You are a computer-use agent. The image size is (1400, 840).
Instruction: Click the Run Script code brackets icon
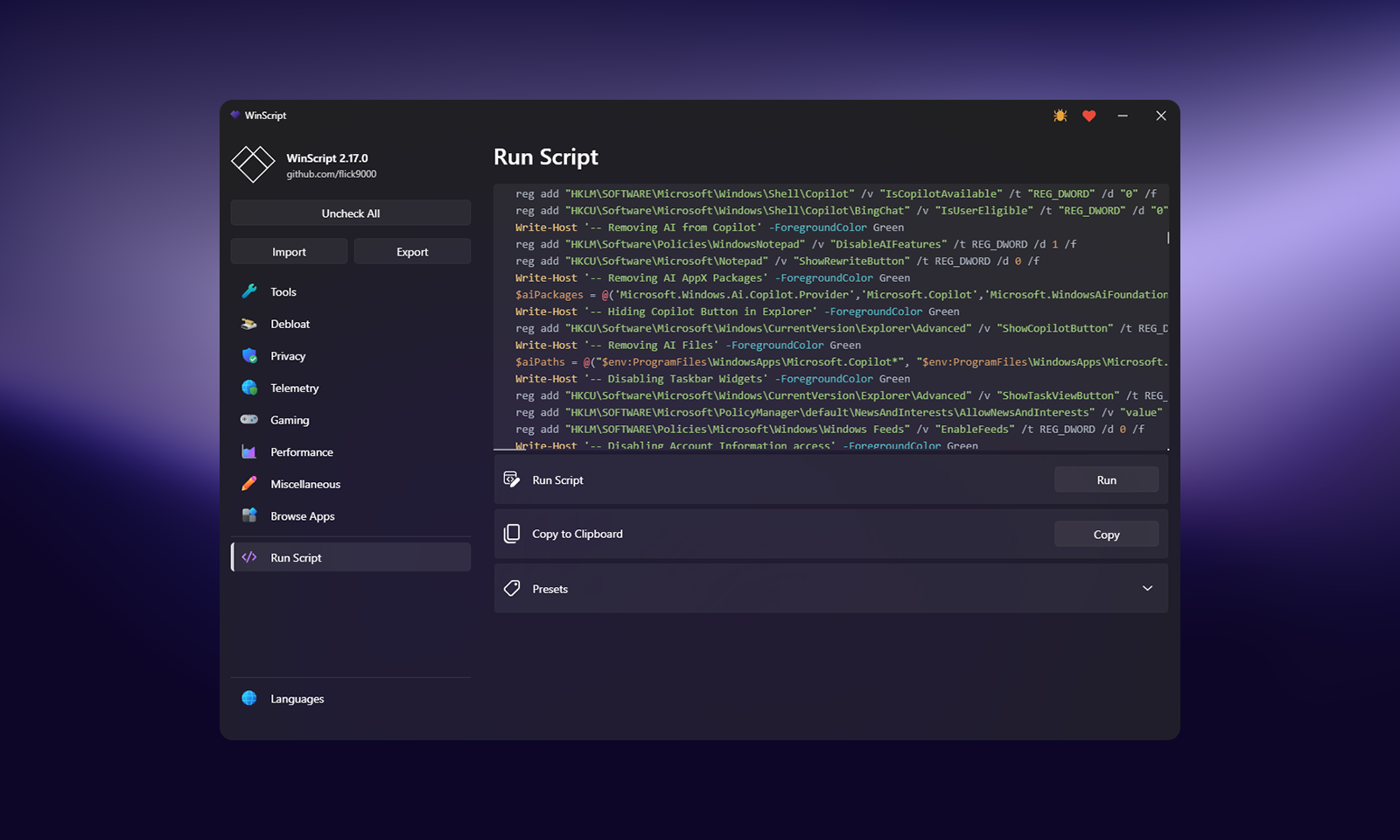tap(249, 557)
